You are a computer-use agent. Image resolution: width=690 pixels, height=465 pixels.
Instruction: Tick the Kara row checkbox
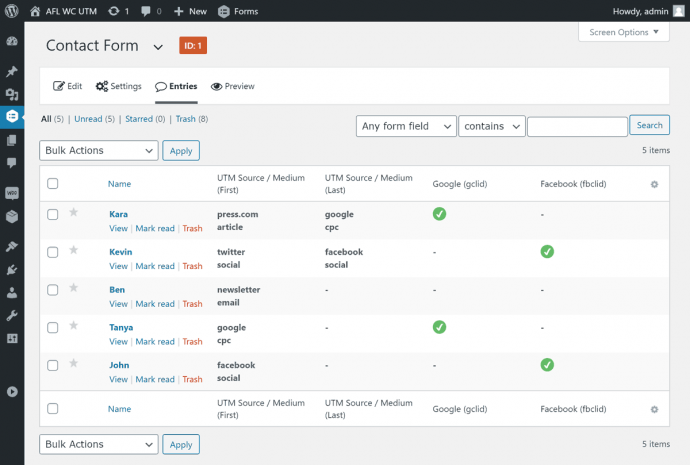(52, 214)
